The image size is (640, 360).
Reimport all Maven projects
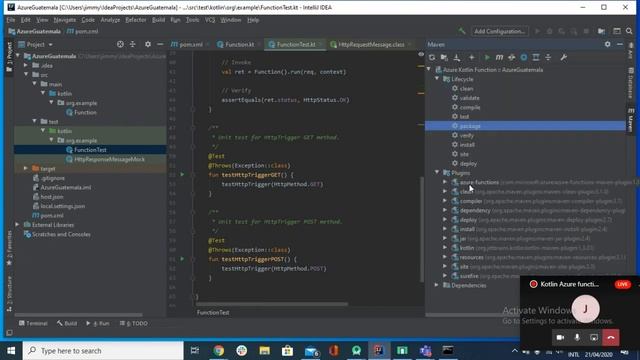[x=432, y=58]
